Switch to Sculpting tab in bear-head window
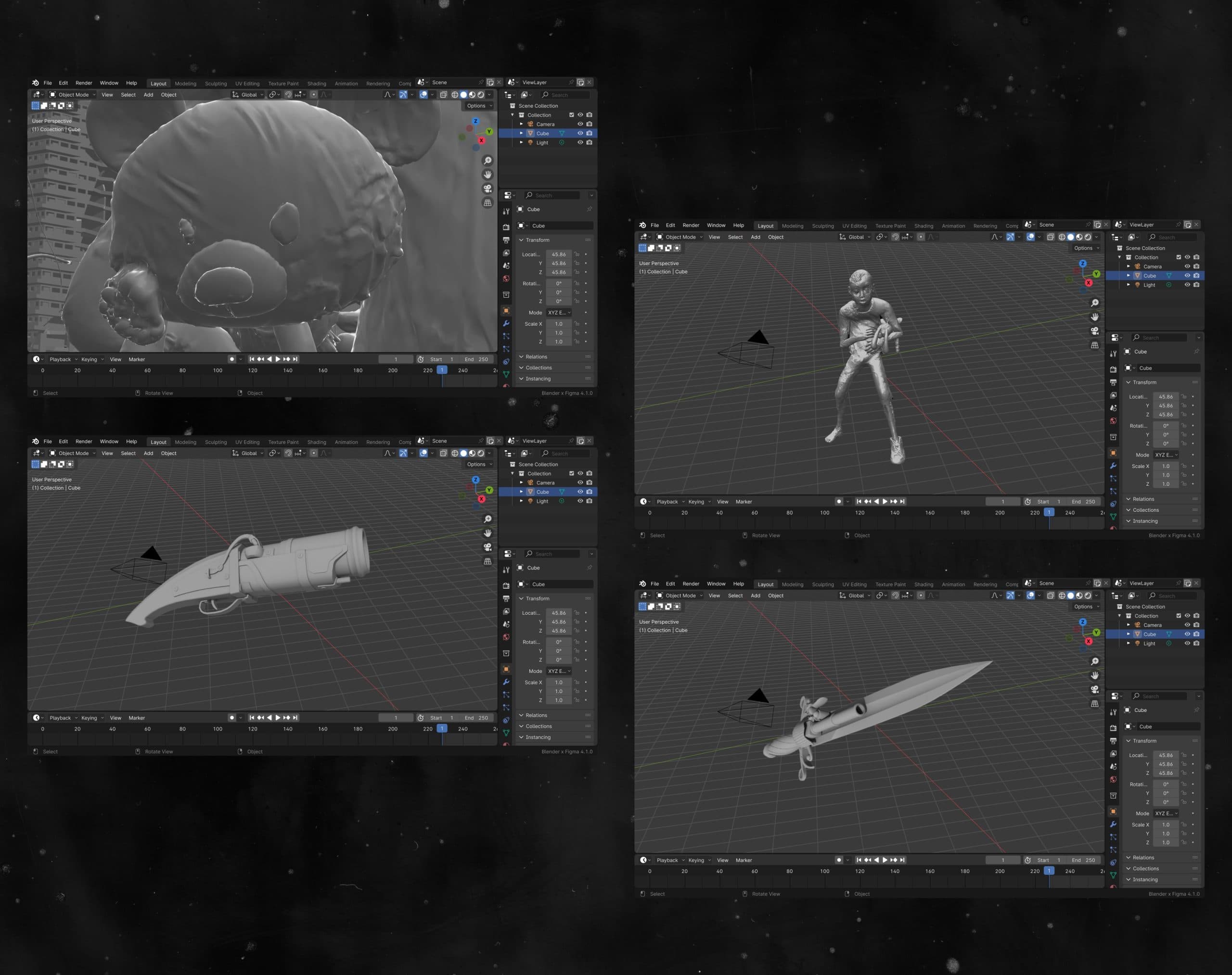 (215, 83)
